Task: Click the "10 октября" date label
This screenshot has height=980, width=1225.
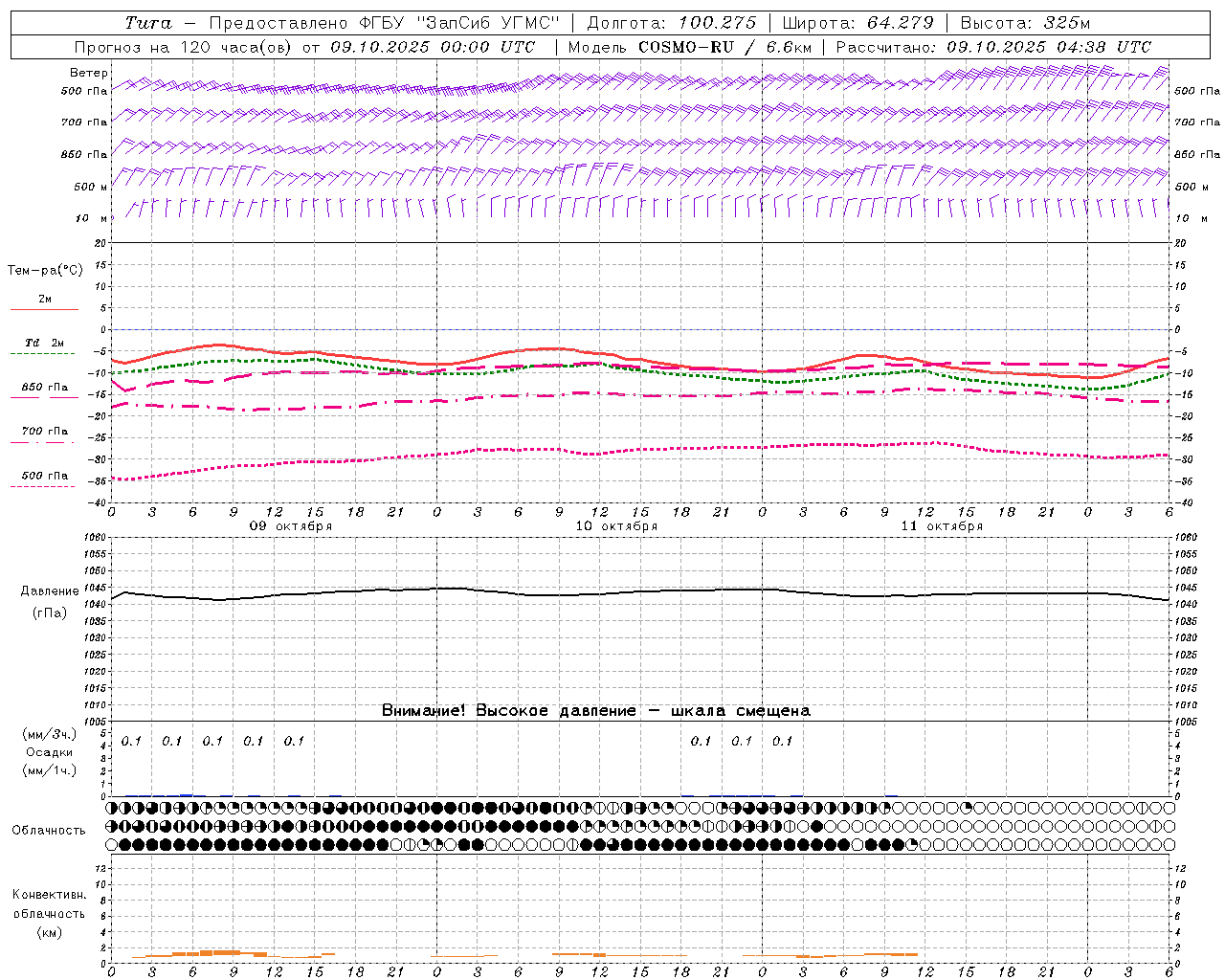Action: pos(616,526)
